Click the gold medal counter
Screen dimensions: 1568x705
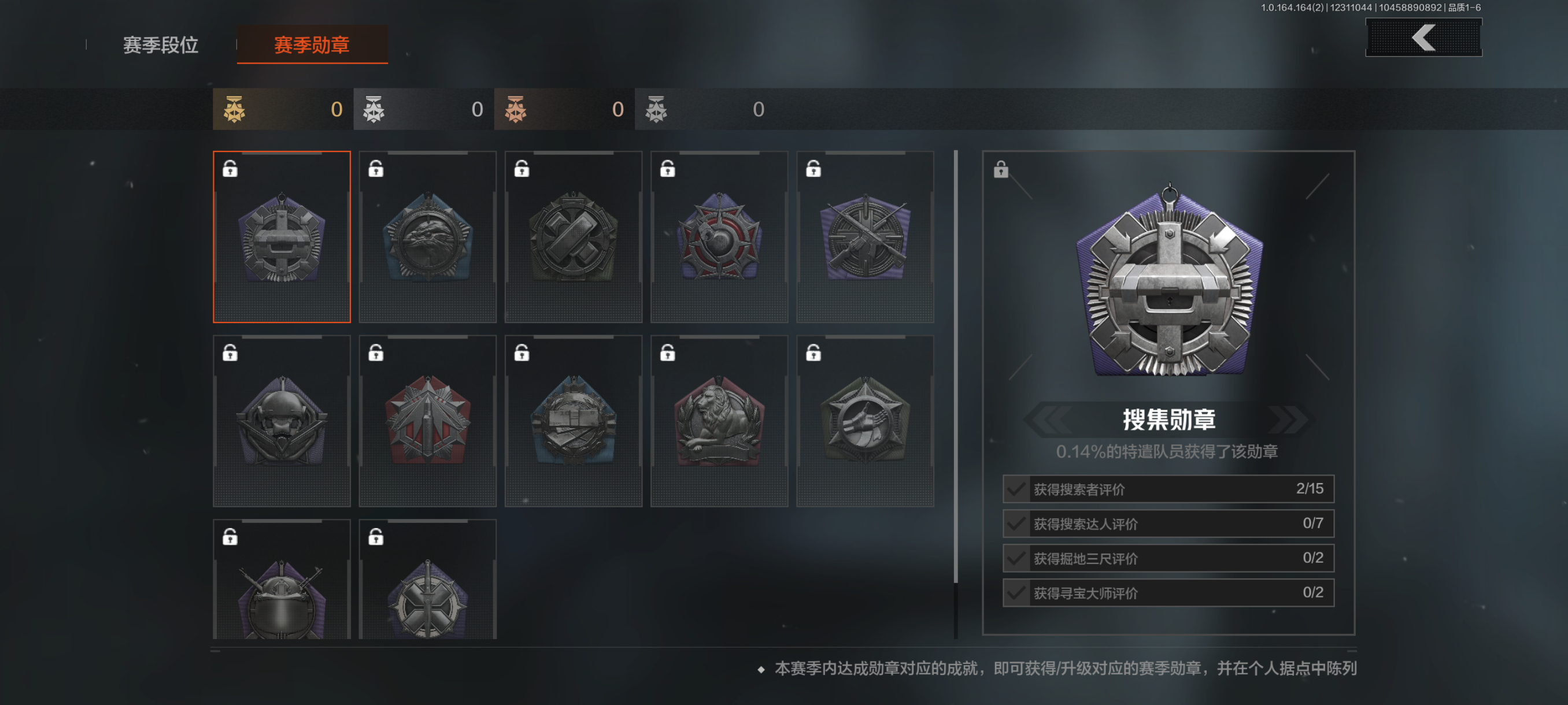[x=283, y=109]
